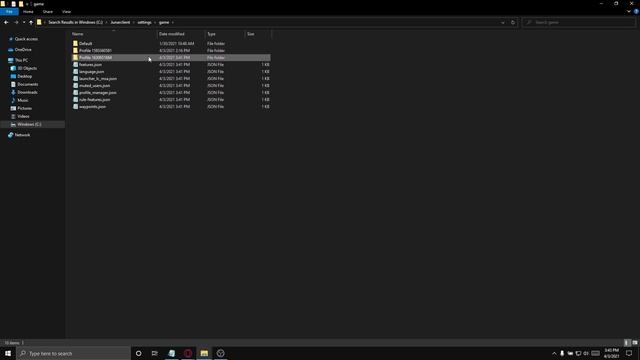Viewport: 640px width, 360px height.
Task: Open File Explorer taskbar icon
Action: coord(204,353)
